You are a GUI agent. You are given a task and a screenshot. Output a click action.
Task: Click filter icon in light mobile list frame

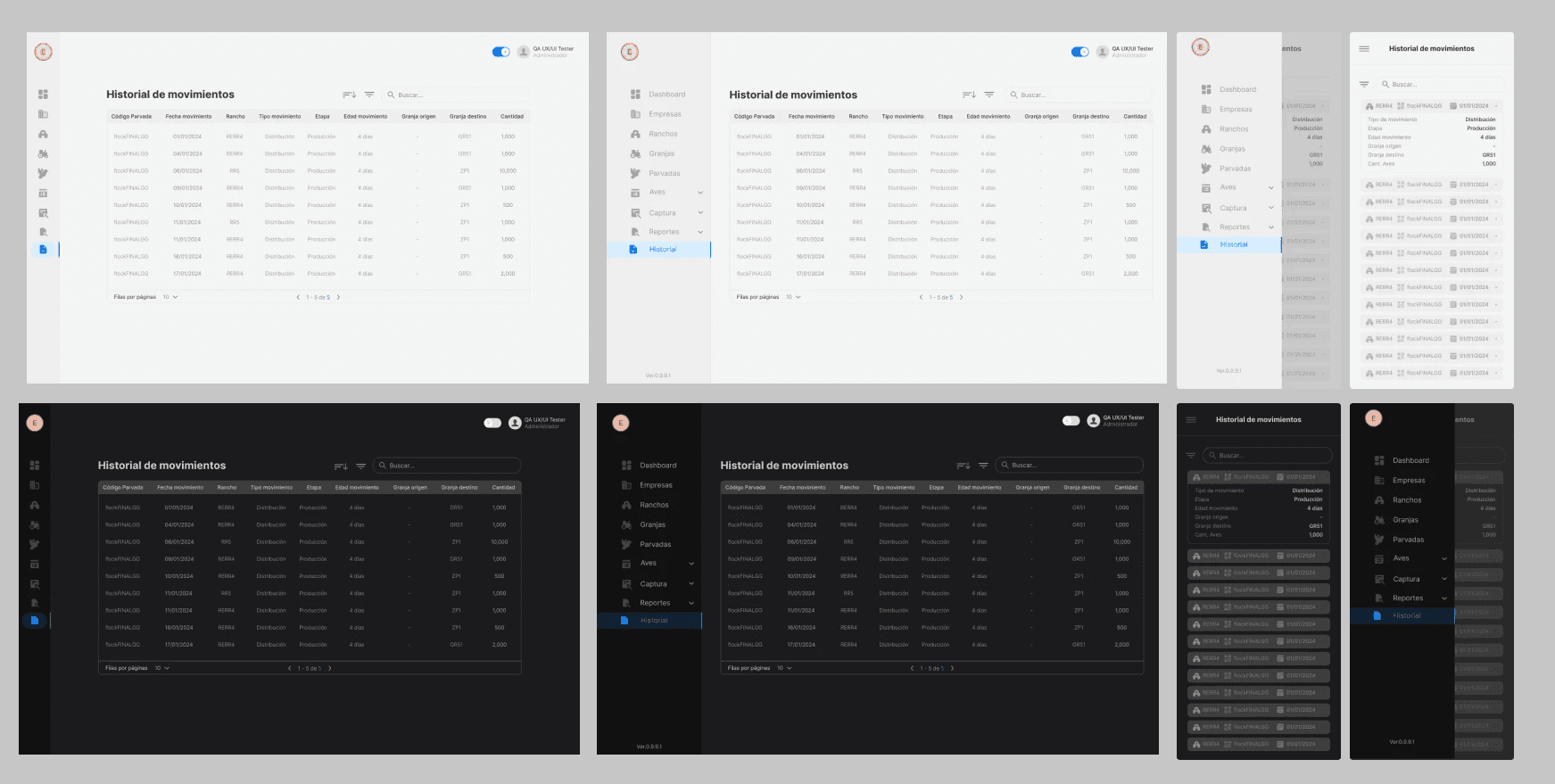(1364, 84)
